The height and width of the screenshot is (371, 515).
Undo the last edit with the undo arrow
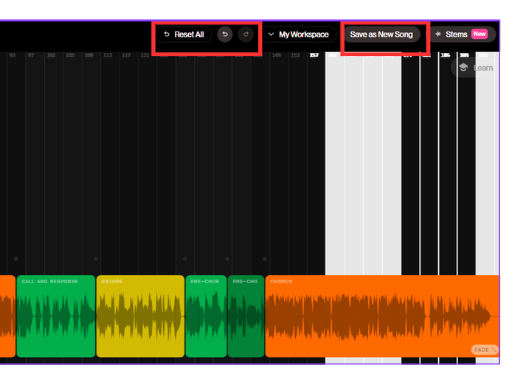(225, 34)
